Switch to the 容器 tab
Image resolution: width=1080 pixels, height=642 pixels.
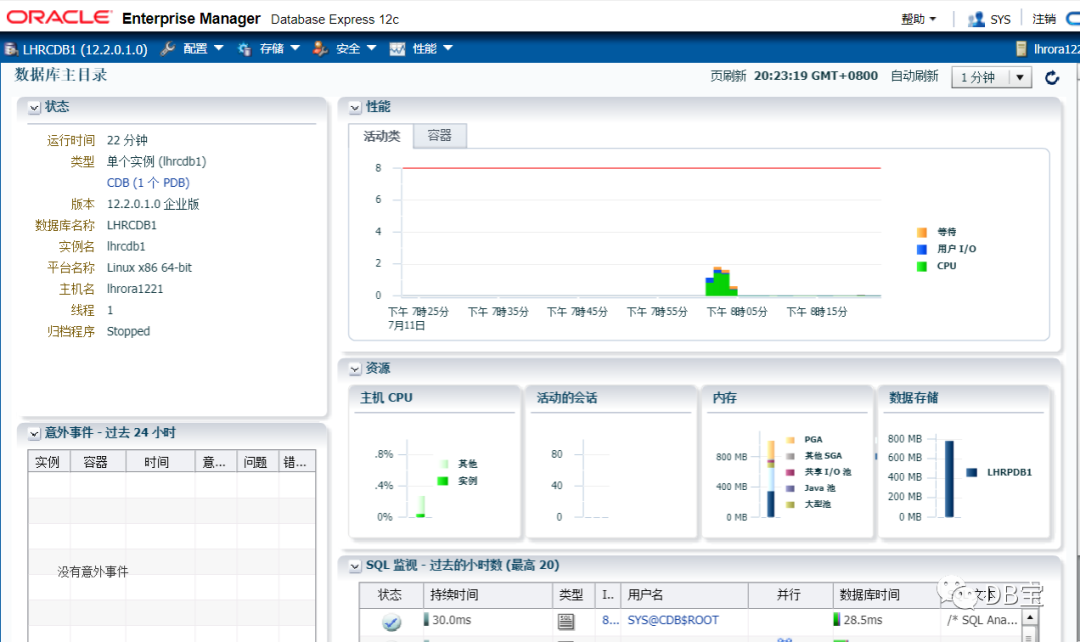tap(439, 136)
